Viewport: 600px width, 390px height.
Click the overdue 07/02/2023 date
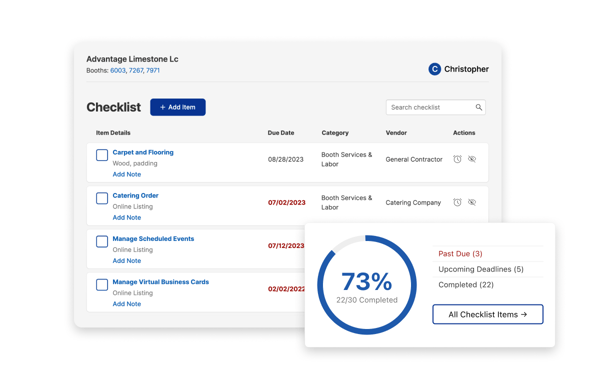pos(287,203)
